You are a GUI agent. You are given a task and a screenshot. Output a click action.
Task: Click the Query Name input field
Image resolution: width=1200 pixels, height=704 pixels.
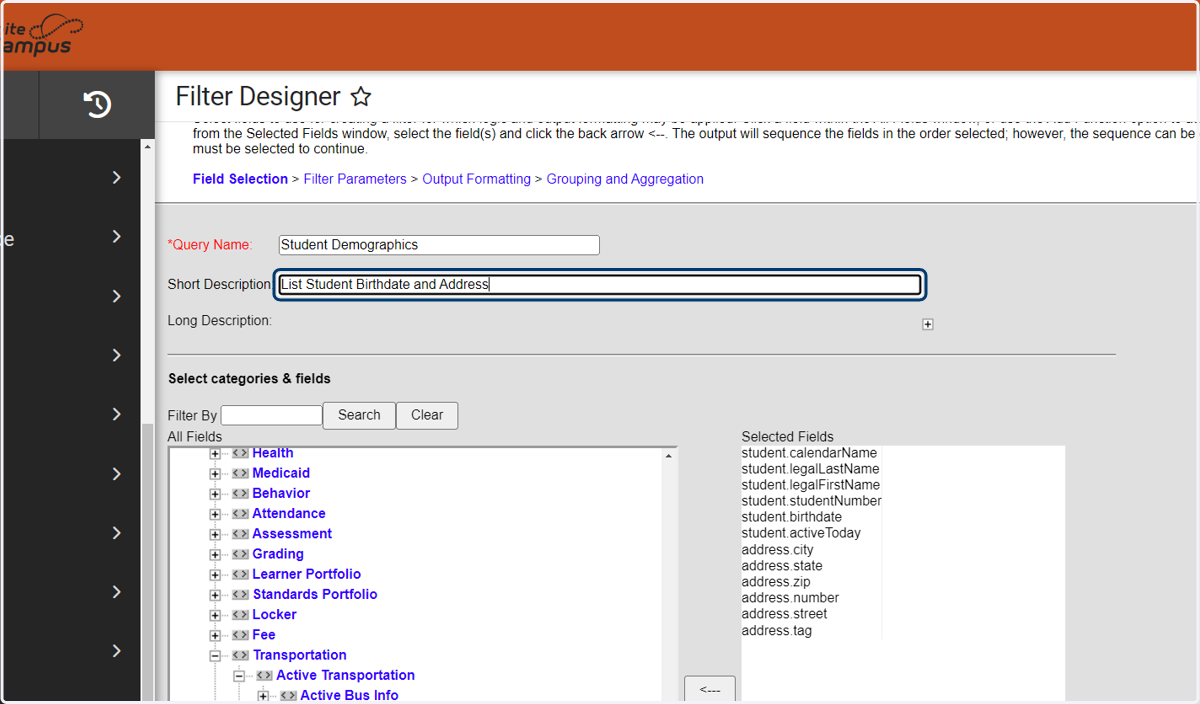point(439,245)
